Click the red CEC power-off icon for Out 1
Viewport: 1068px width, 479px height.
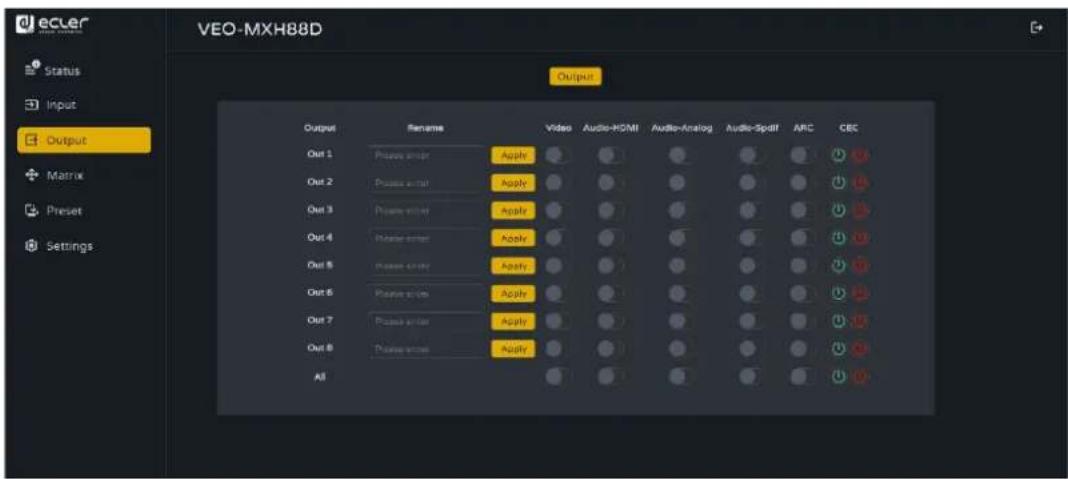tap(858, 155)
